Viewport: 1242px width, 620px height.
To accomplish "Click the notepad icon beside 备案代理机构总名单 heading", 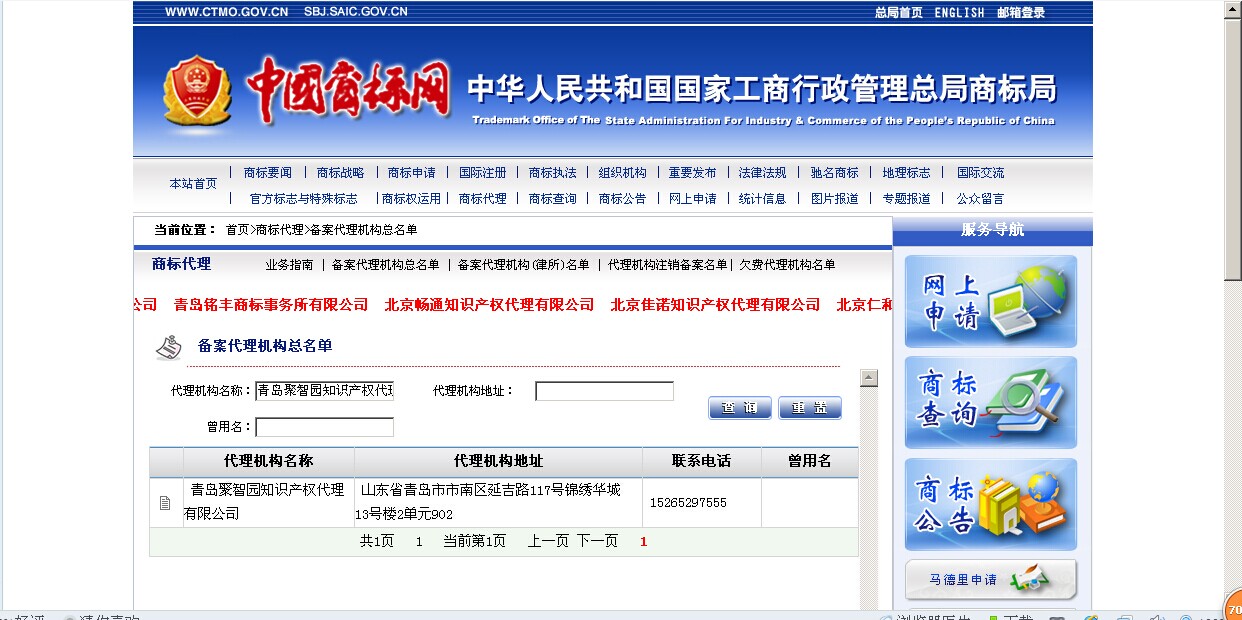I will pyautogui.click(x=169, y=347).
